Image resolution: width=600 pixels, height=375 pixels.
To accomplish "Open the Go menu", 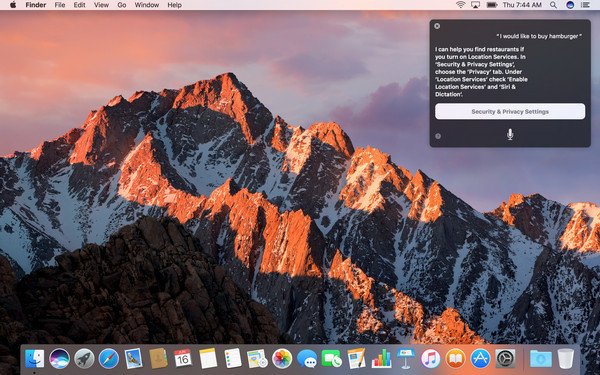I will pyautogui.click(x=122, y=5).
